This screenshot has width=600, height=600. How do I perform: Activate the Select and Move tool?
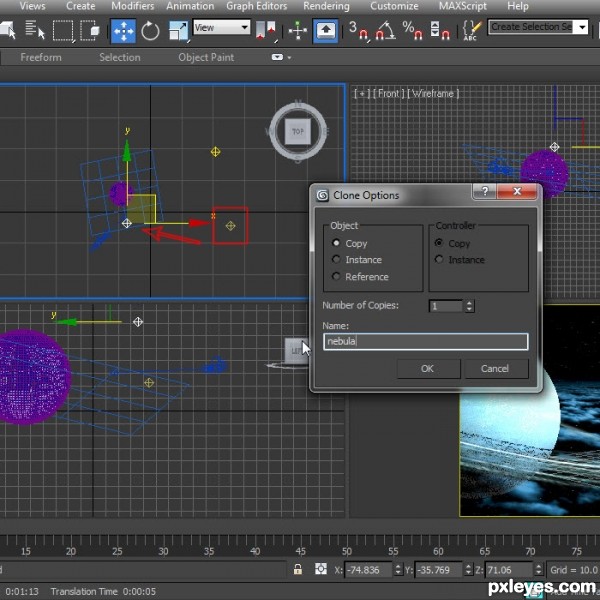tap(123, 30)
